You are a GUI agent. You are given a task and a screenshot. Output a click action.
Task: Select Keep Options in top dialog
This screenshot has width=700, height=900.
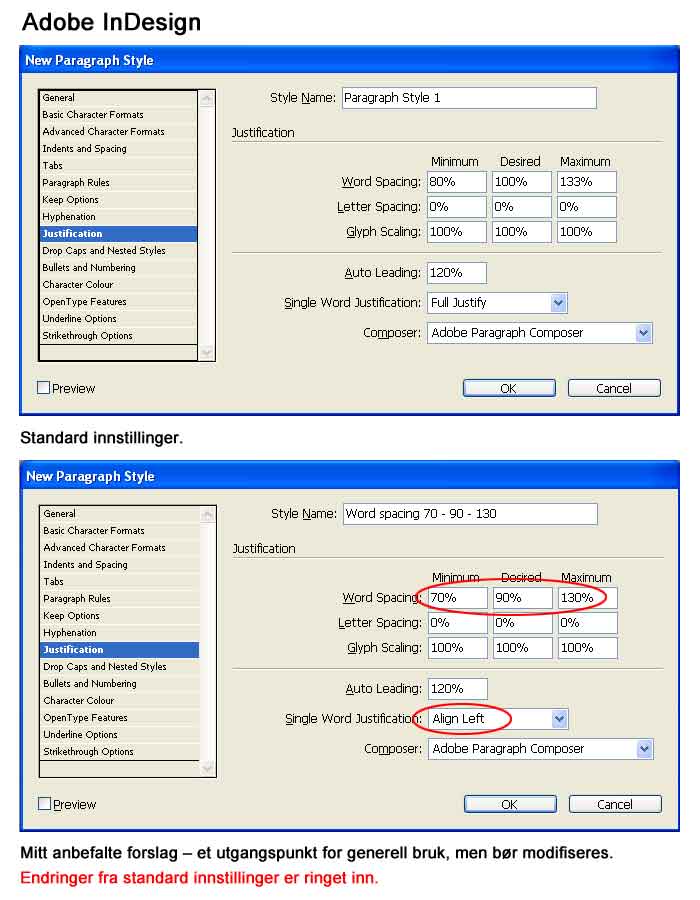pos(119,200)
